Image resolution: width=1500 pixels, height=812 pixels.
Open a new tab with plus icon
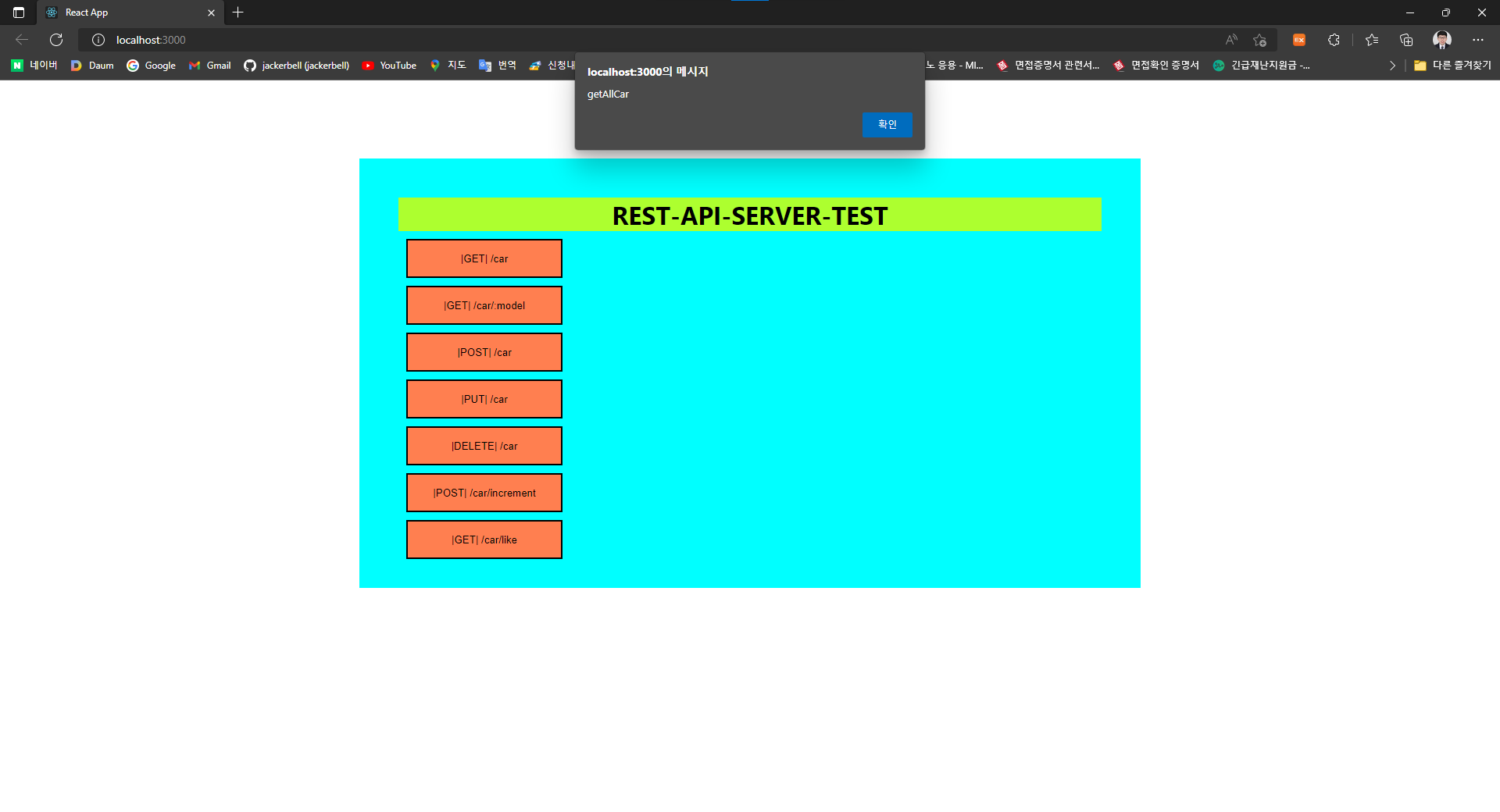point(238,12)
